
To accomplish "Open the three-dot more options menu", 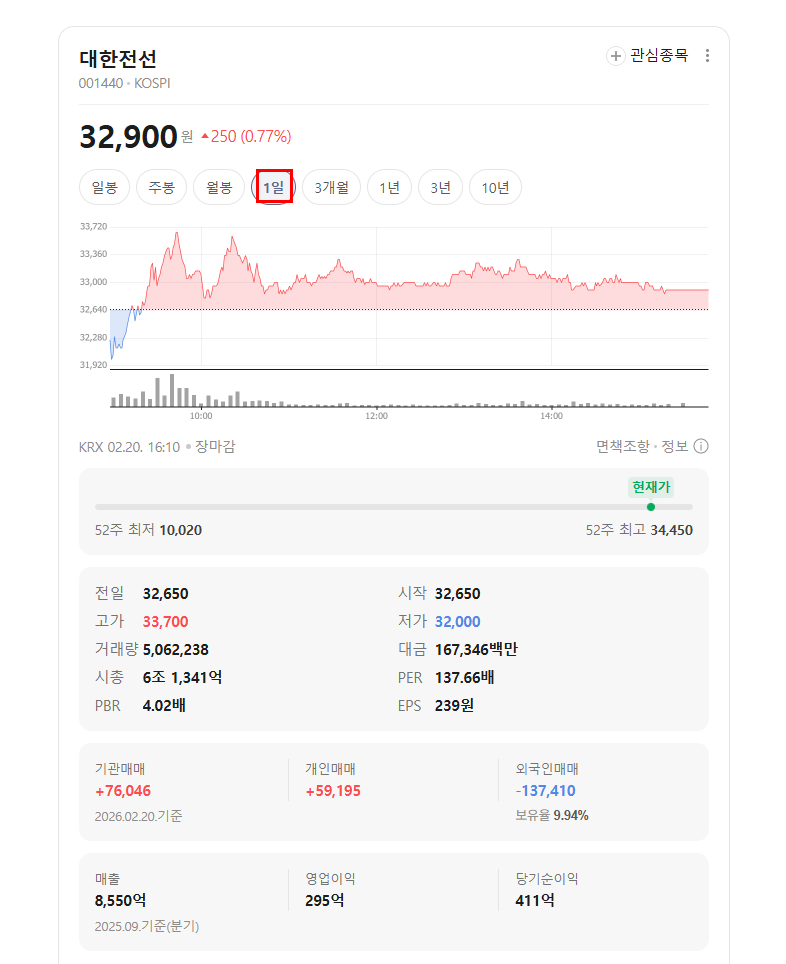I will [707, 56].
